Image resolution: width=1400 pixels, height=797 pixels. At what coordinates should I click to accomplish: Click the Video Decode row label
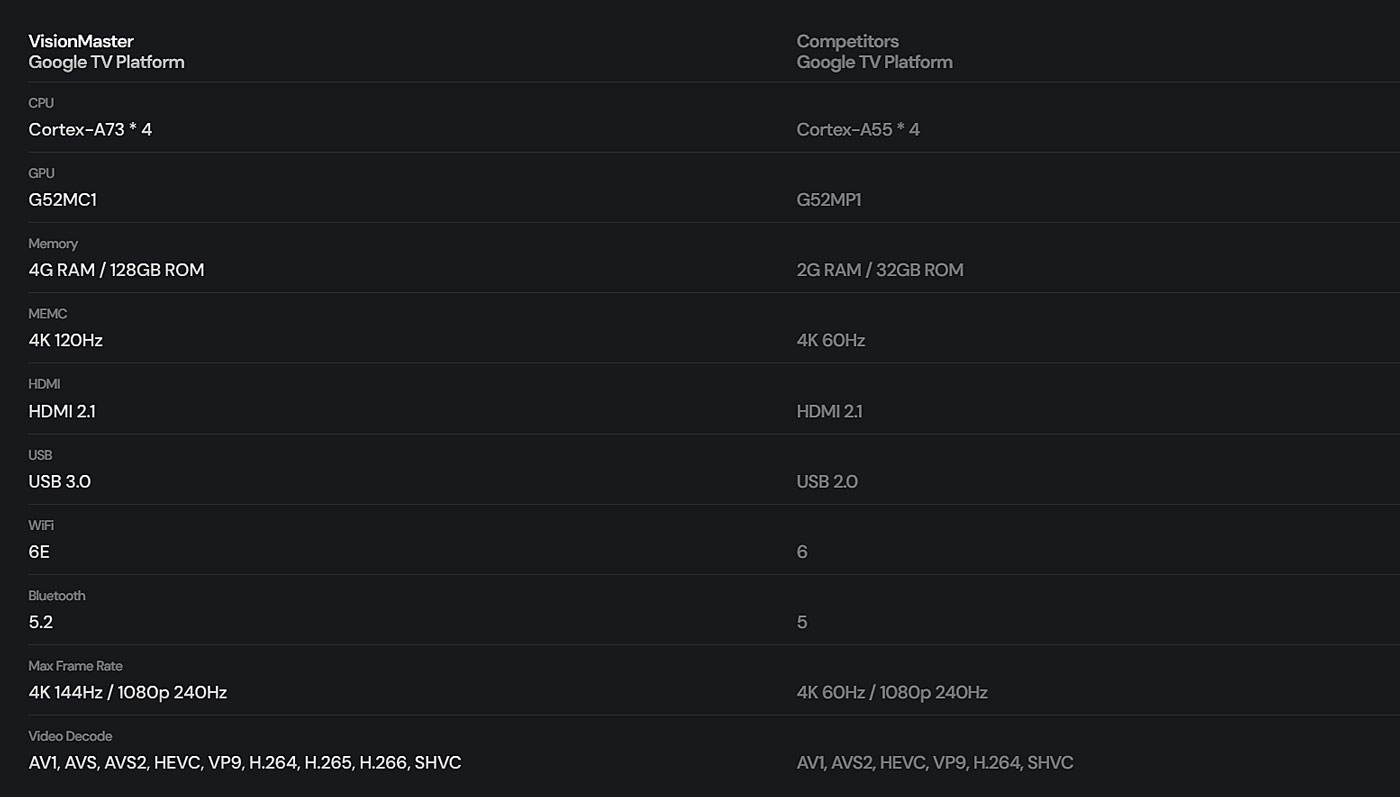tap(70, 736)
